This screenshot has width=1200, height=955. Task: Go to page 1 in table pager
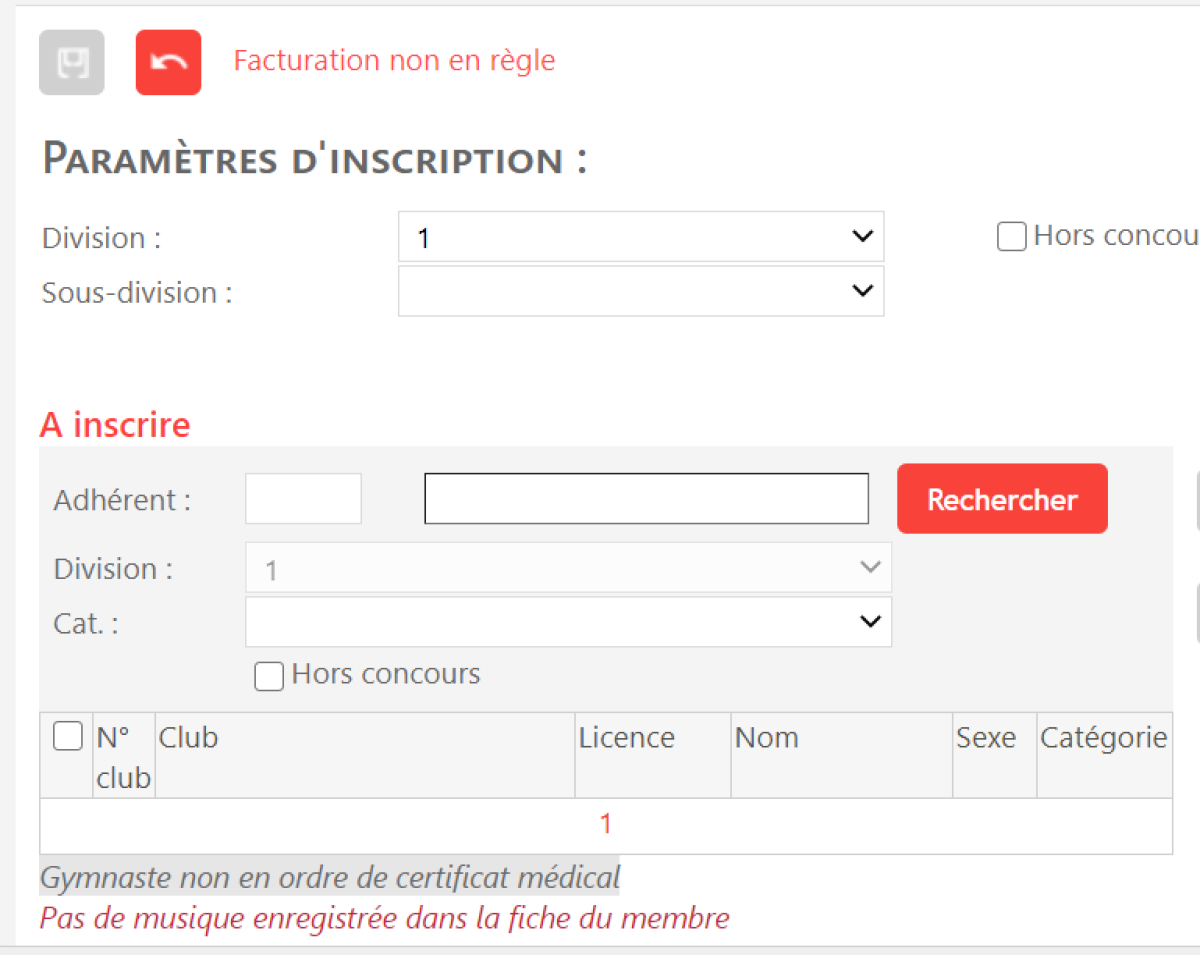pos(605,825)
